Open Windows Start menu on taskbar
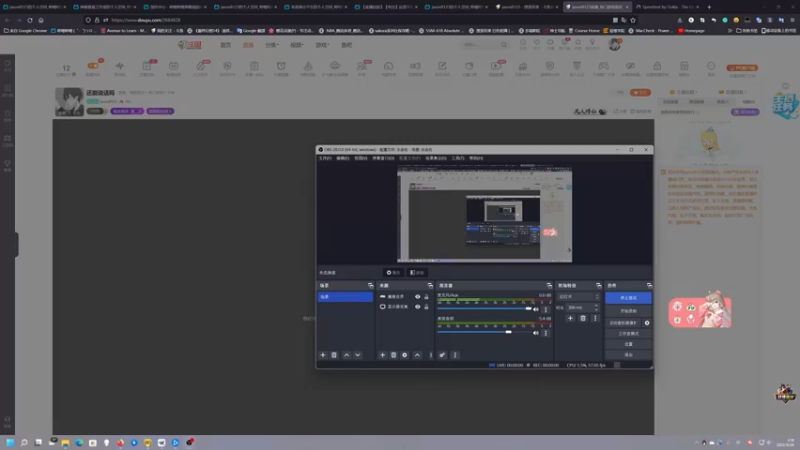800x450 pixels. [10, 443]
